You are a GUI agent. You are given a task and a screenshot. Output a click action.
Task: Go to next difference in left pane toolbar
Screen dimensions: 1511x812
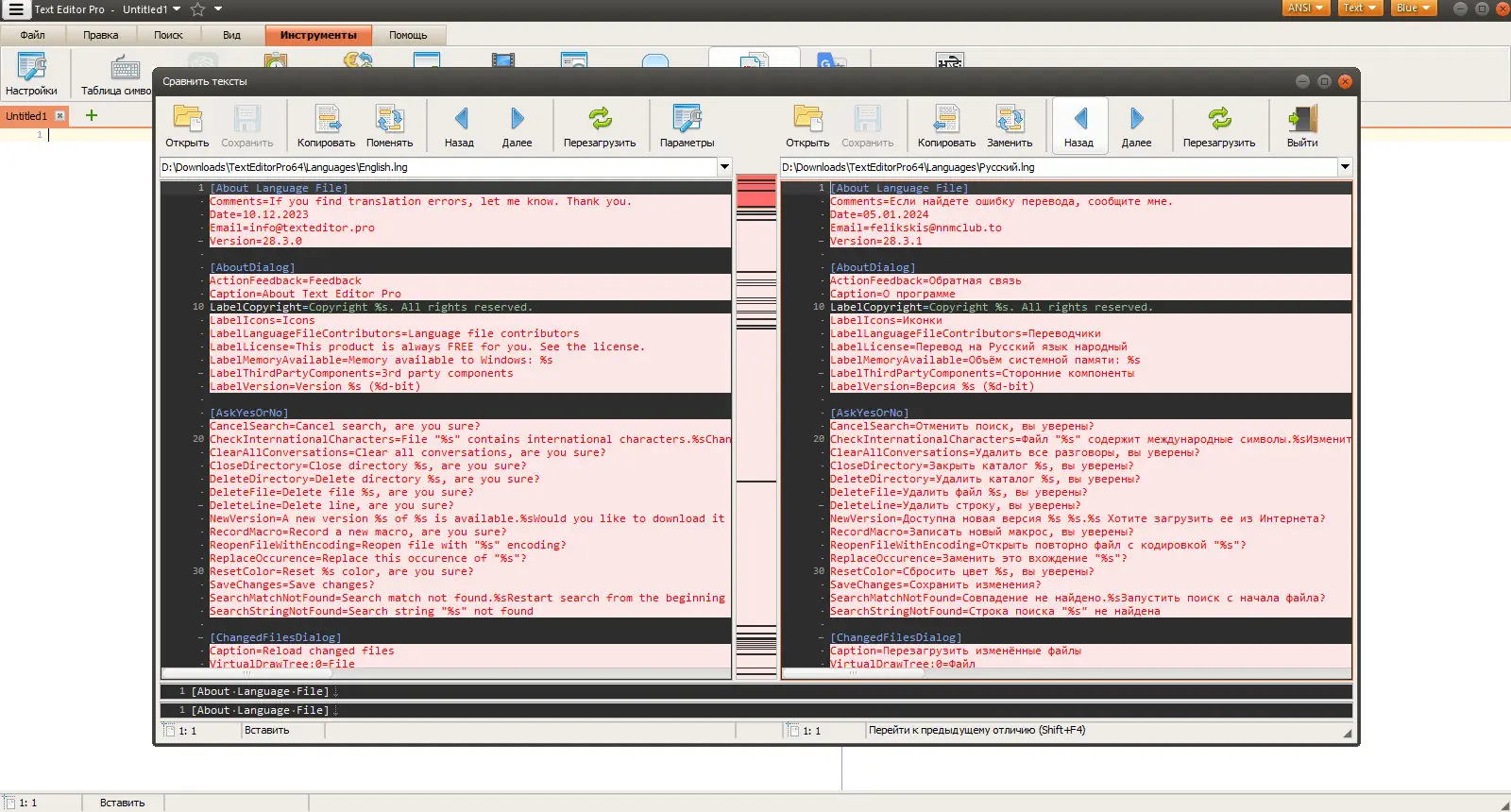tap(517, 127)
